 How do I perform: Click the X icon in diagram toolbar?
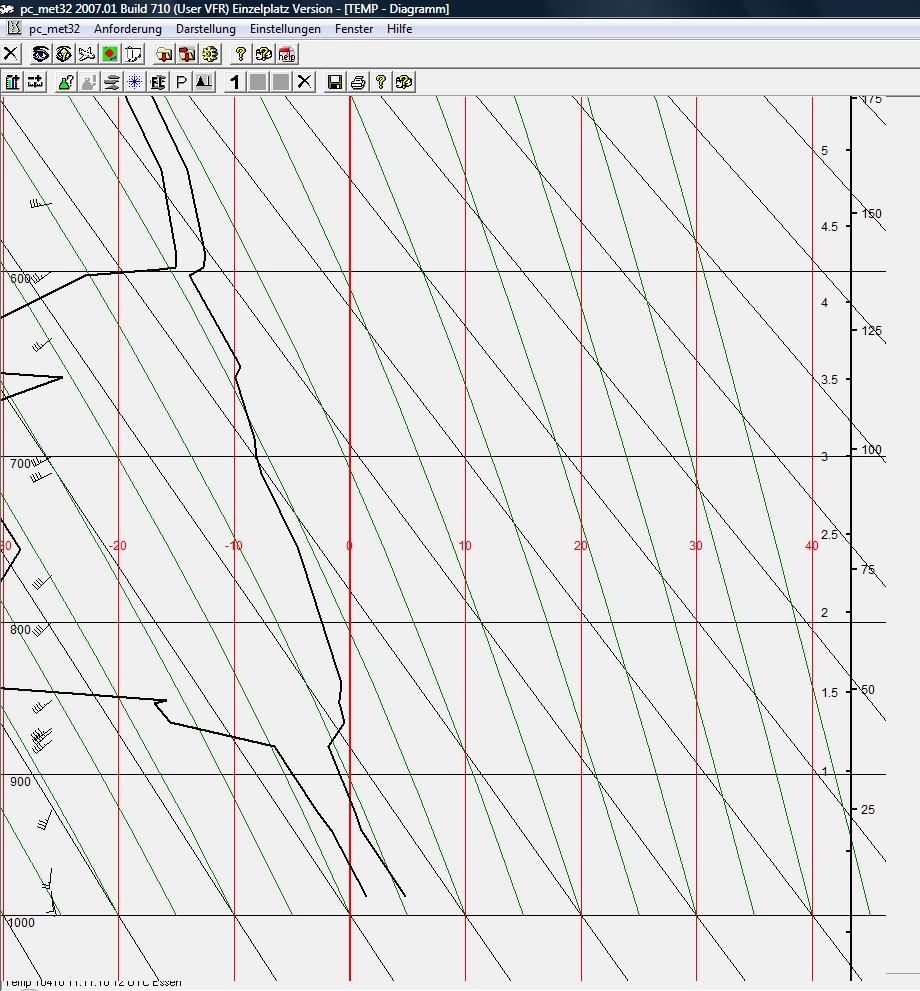(x=305, y=82)
